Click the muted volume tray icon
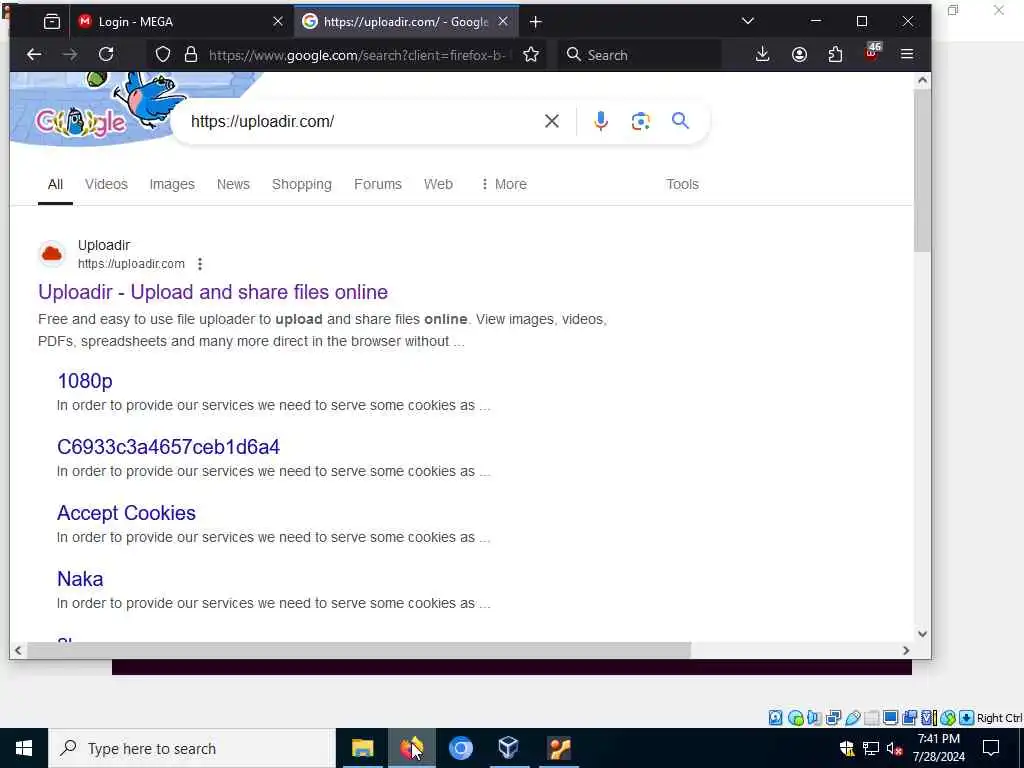 point(895,748)
